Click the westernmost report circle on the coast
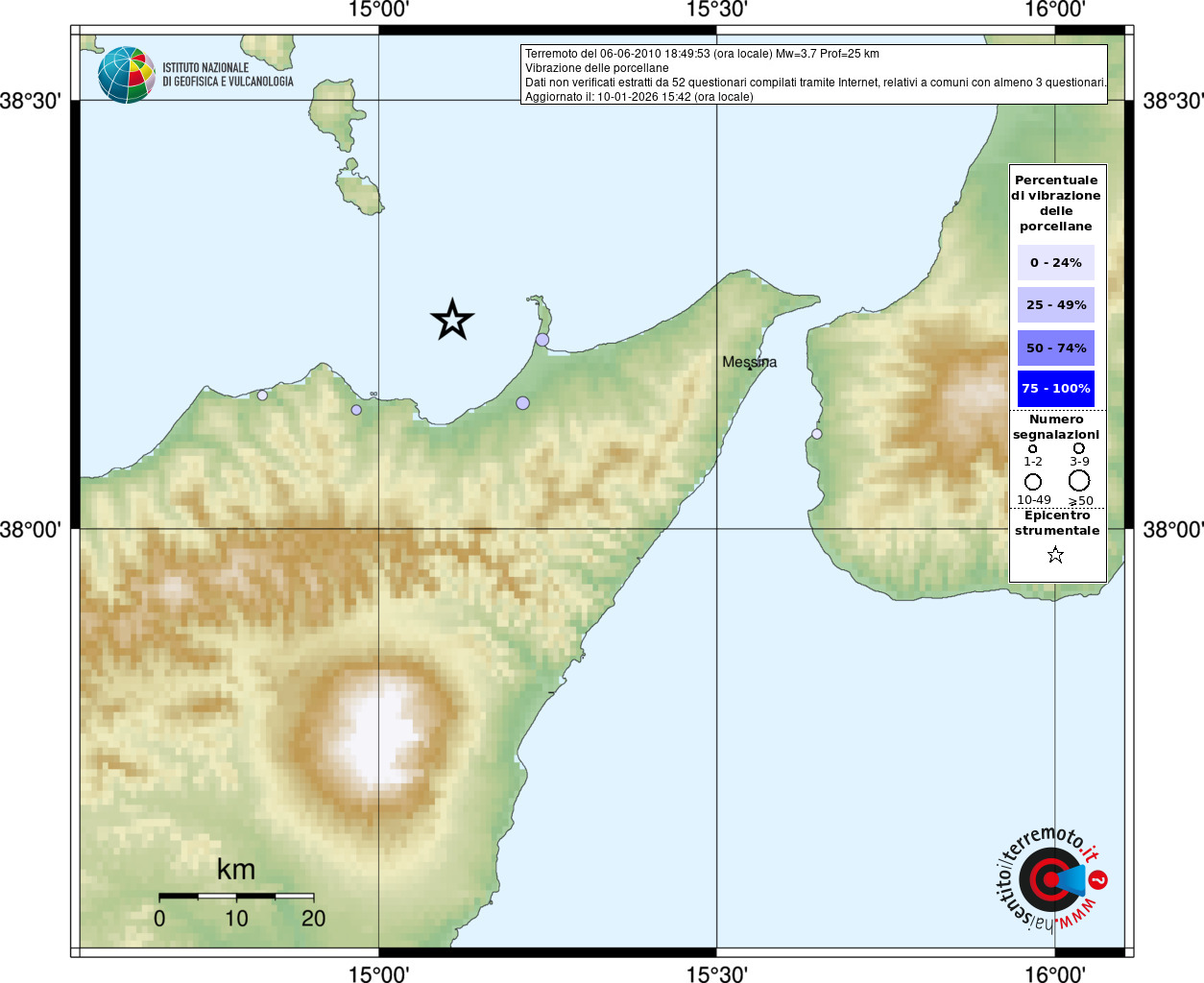The width and height of the screenshot is (1204, 983). (x=262, y=395)
